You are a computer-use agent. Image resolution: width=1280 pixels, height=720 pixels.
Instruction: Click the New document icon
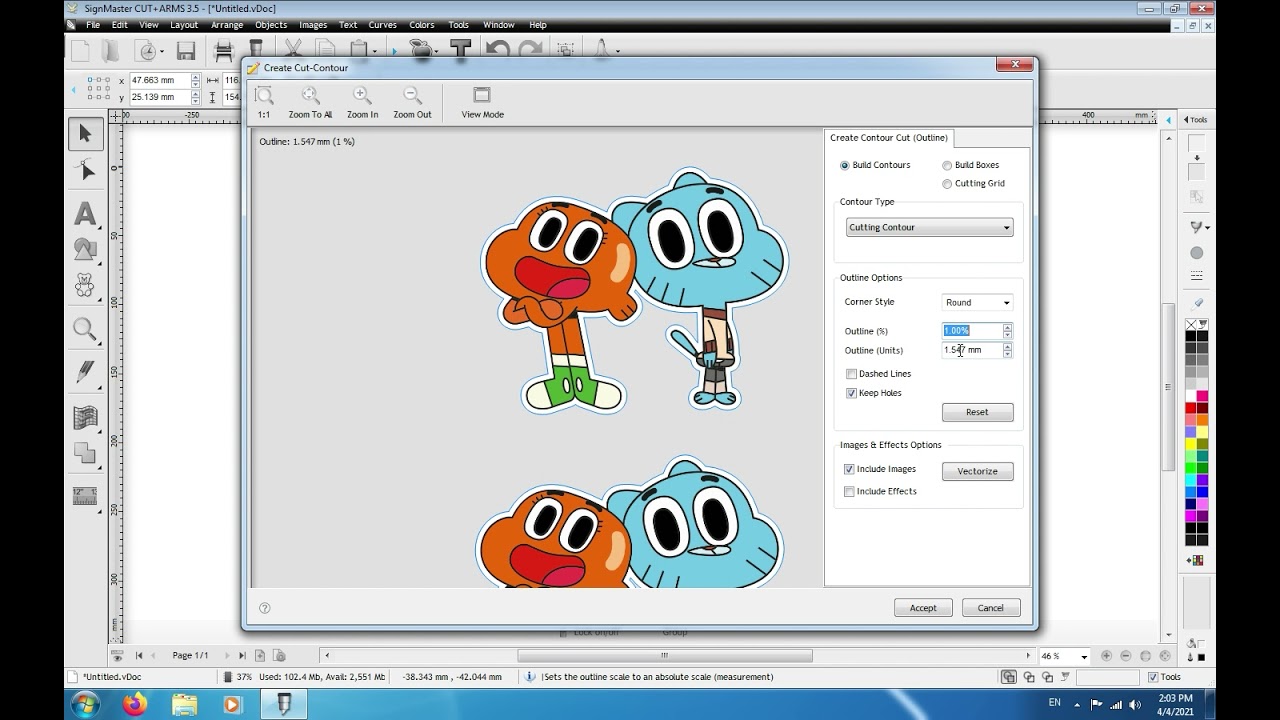click(x=80, y=50)
